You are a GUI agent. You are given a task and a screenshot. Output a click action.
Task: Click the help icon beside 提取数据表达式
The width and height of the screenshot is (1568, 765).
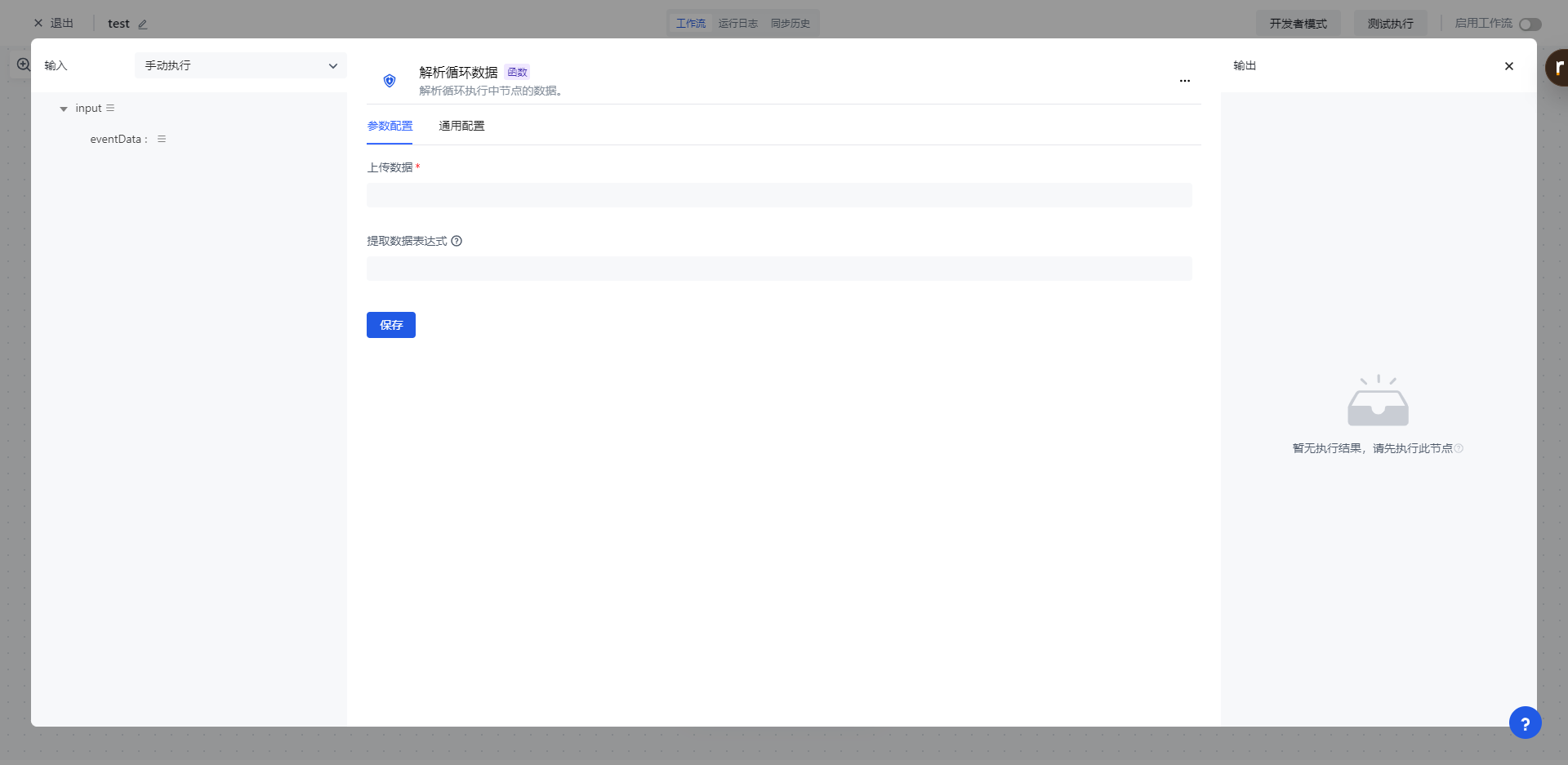457,241
